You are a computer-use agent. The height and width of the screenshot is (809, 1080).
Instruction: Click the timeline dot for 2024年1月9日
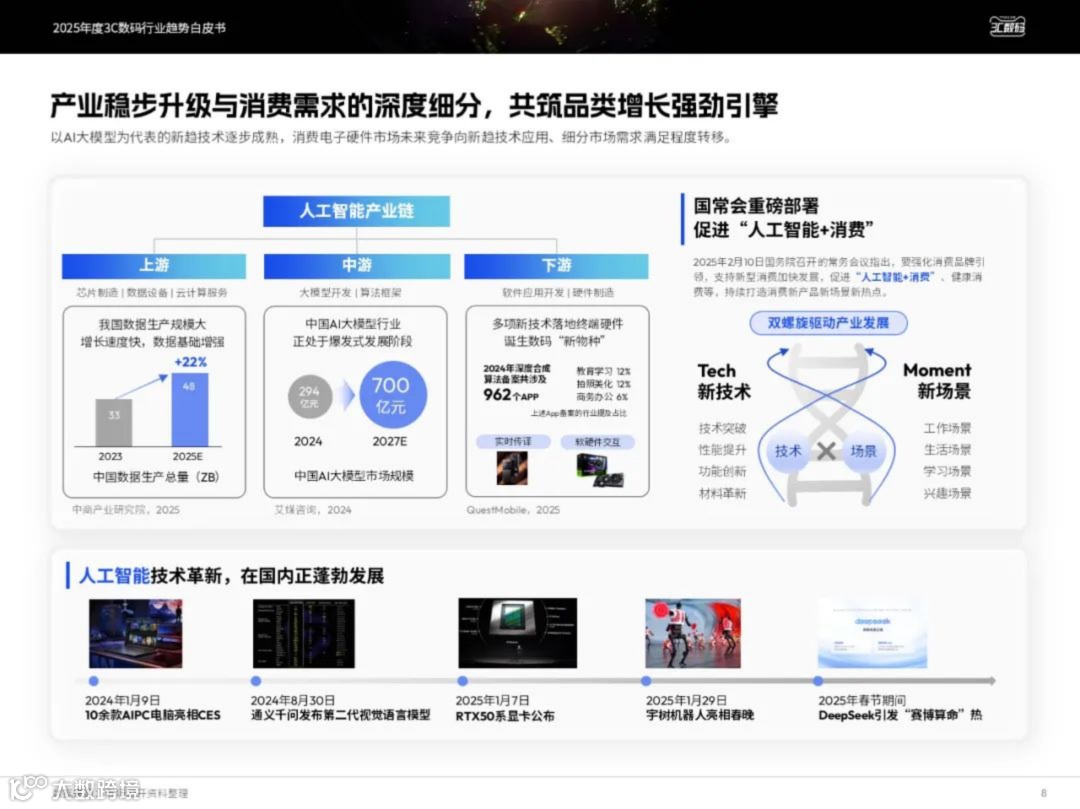point(94,681)
